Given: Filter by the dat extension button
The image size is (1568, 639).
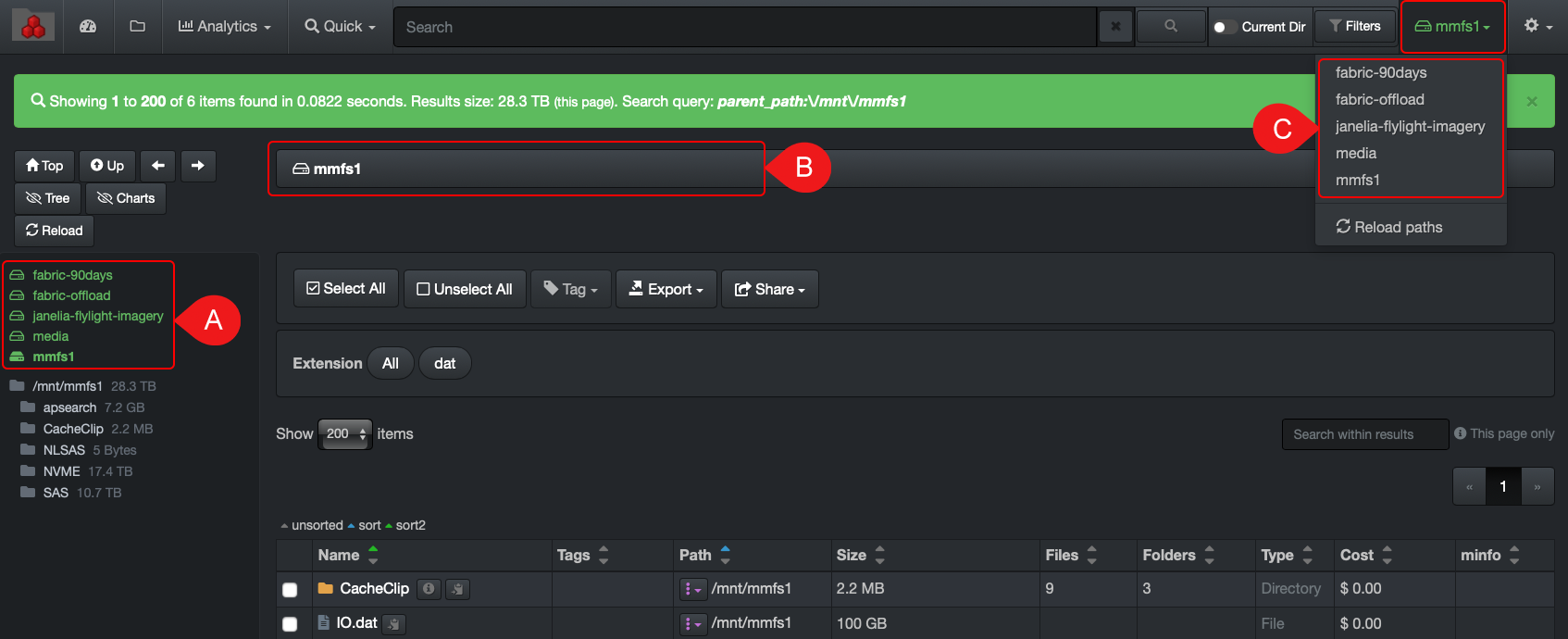Looking at the screenshot, I should (x=444, y=363).
